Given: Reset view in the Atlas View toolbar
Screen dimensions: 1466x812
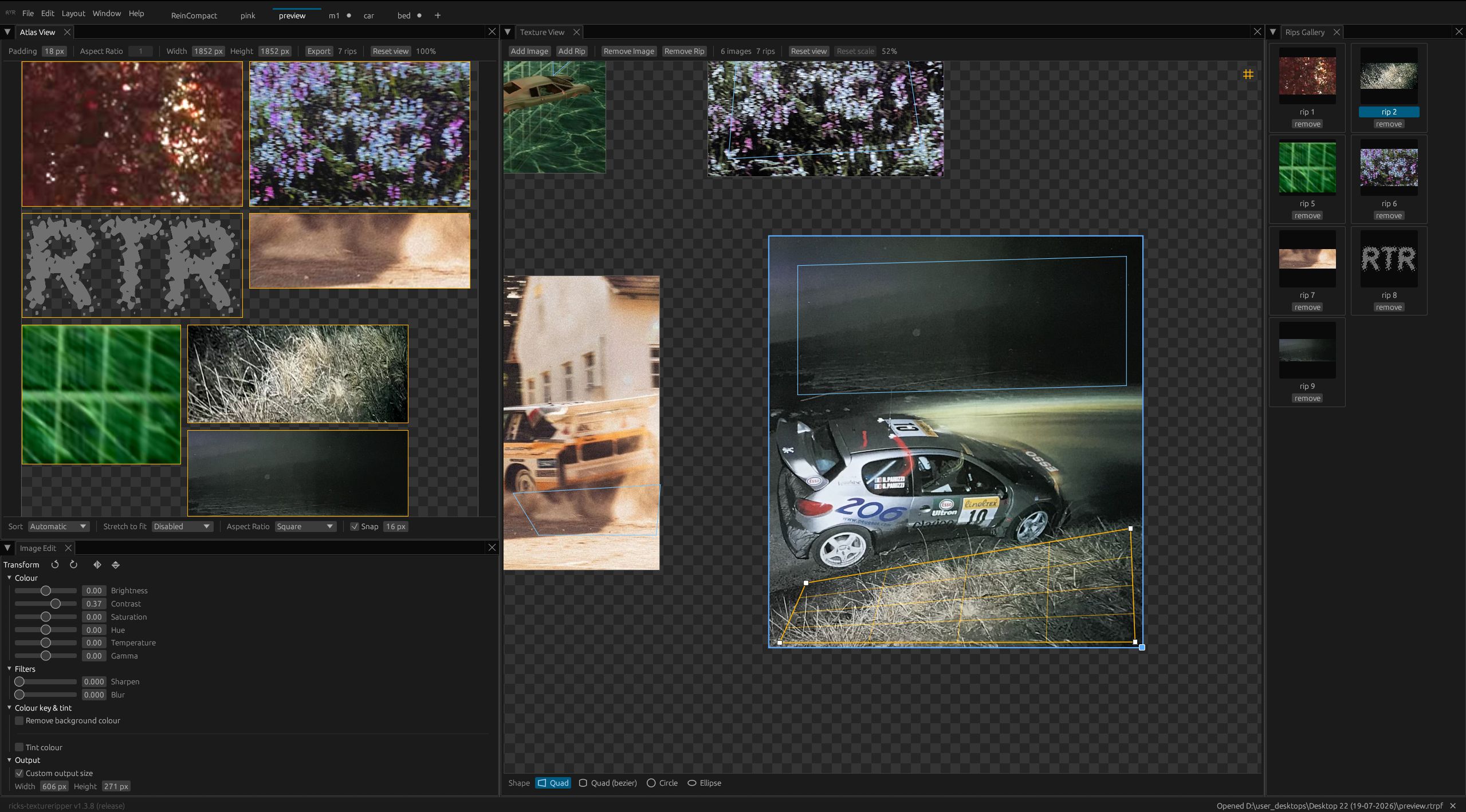Looking at the screenshot, I should (391, 51).
